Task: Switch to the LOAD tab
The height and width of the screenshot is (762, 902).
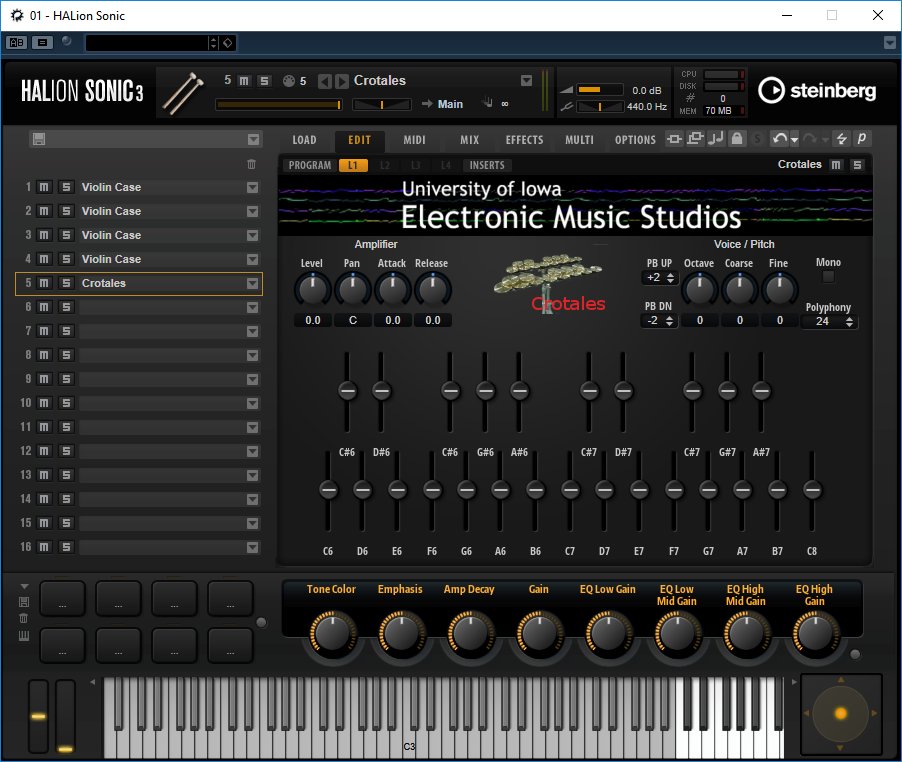Action: (x=304, y=140)
